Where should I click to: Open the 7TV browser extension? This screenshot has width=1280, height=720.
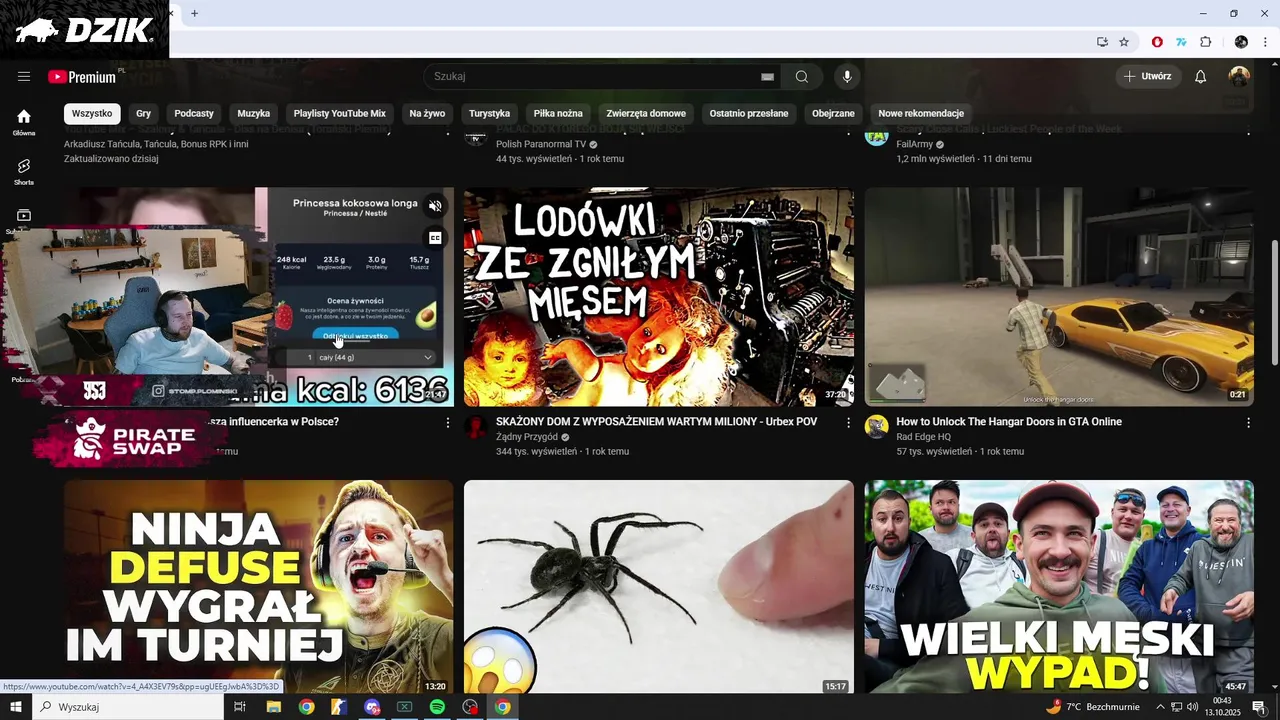click(1181, 42)
